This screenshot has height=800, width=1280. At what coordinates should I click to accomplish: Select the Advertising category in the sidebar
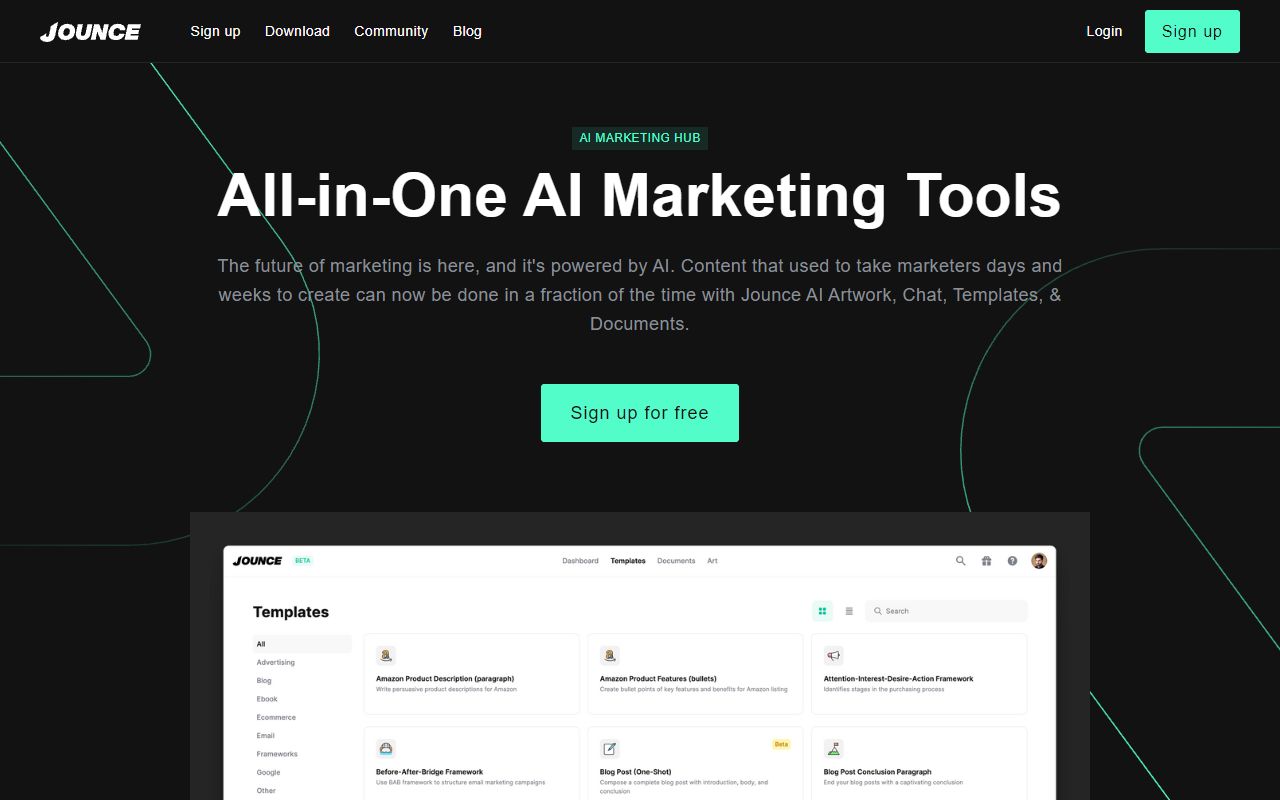tap(276, 662)
